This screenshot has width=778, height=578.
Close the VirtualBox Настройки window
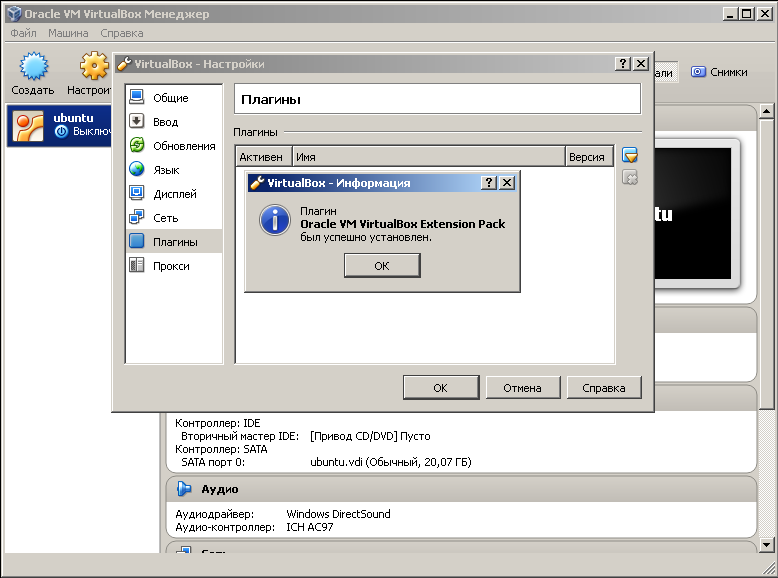(641, 64)
